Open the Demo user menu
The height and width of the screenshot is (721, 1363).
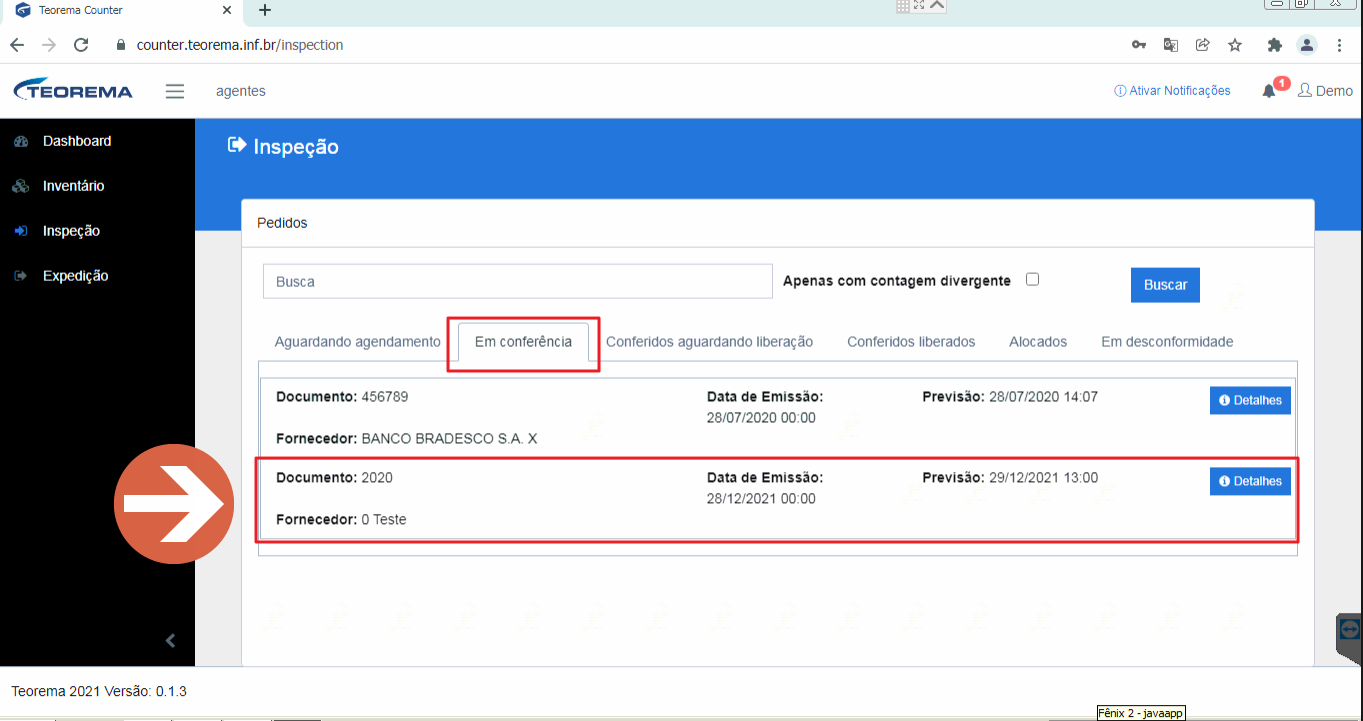pyautogui.click(x=1325, y=90)
